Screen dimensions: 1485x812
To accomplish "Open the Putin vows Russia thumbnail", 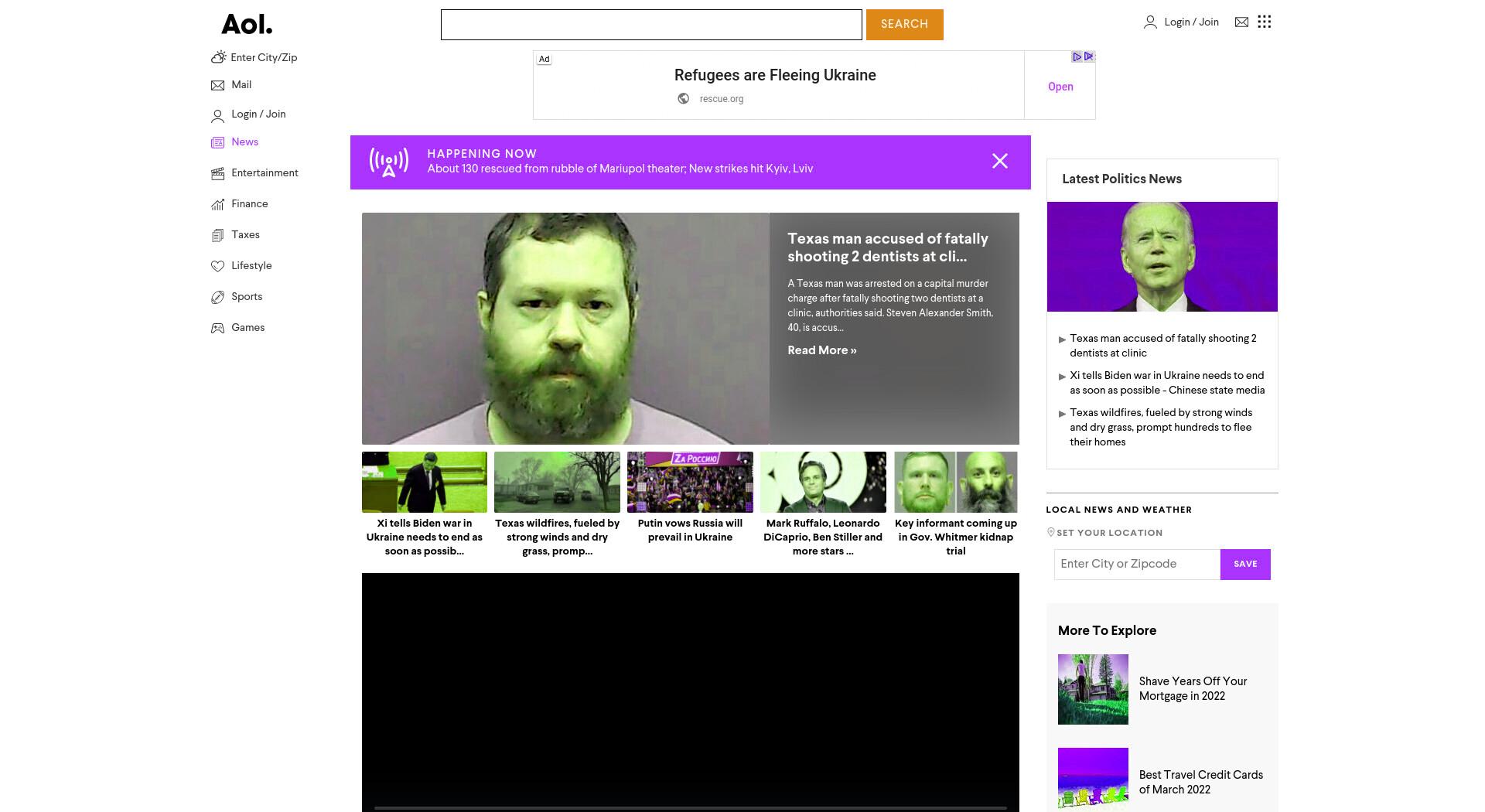I will click(690, 483).
